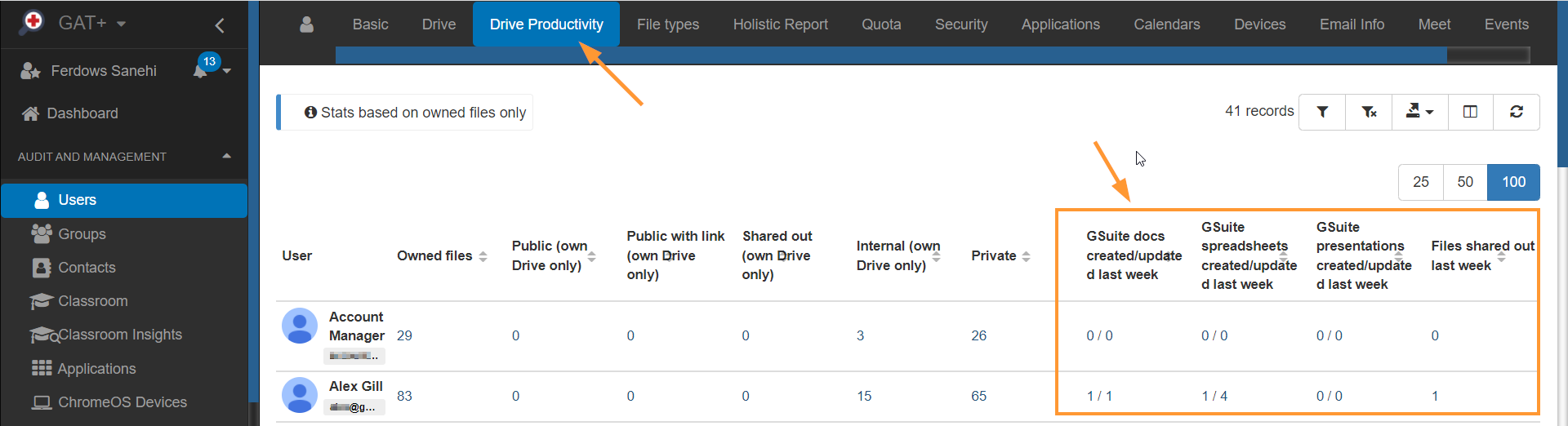Switch to the Basic tab
Viewport: 1568px width, 426px height.
(x=370, y=24)
